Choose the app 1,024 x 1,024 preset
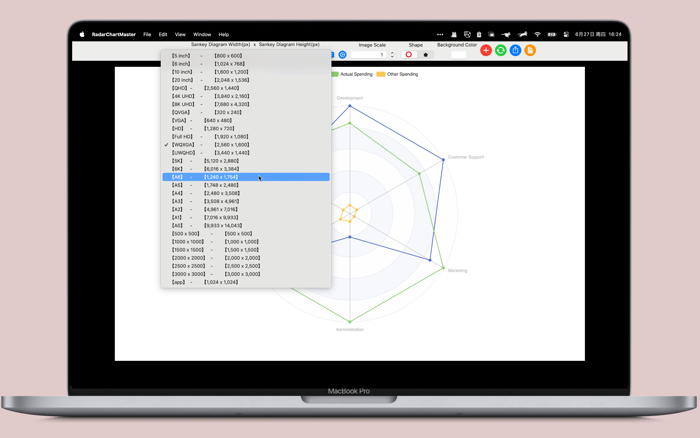Image resolution: width=700 pixels, height=438 pixels. click(246, 282)
